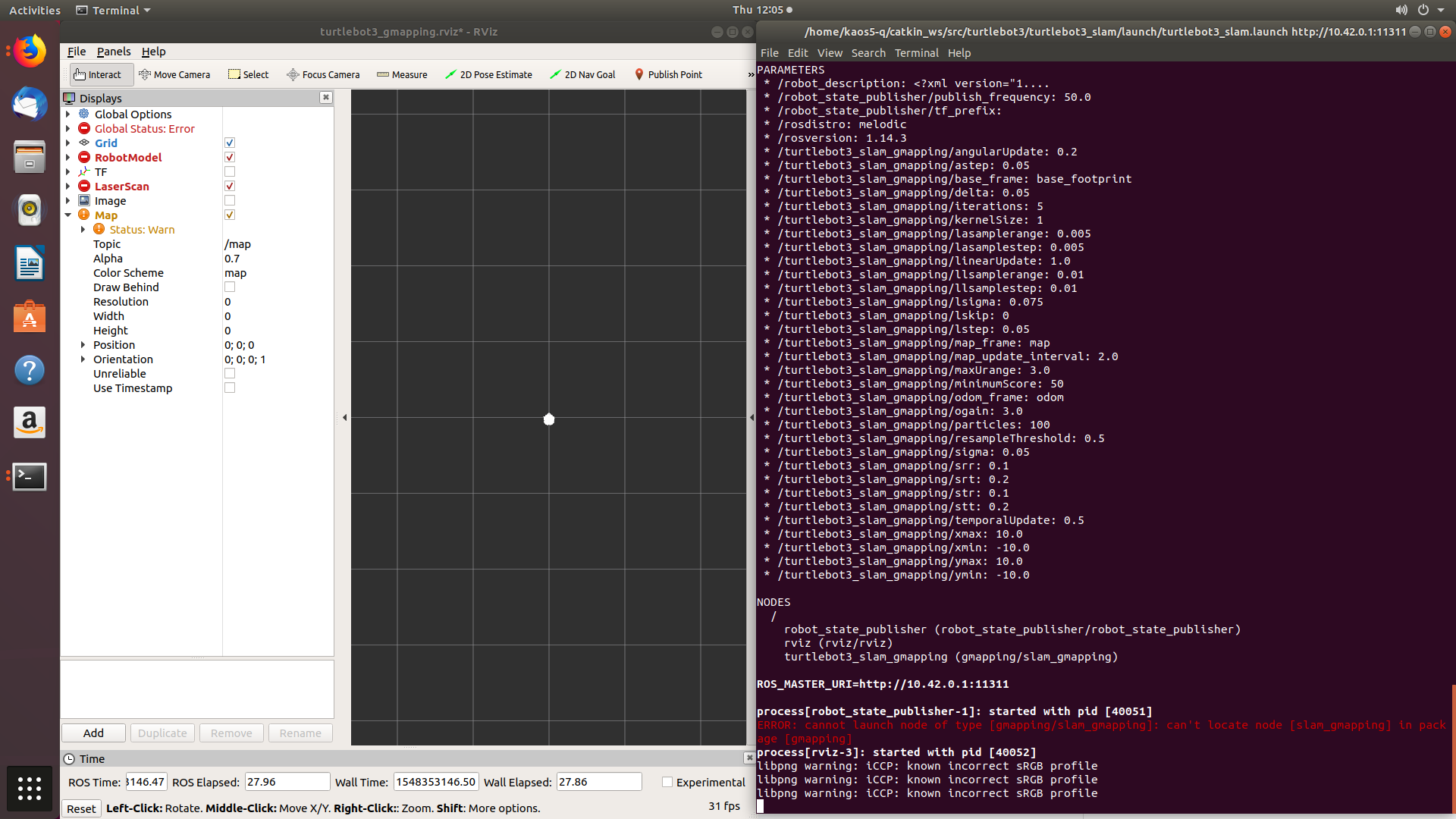The image size is (1456, 819).
Task: Toggle TF display checkbox
Action: tap(228, 172)
